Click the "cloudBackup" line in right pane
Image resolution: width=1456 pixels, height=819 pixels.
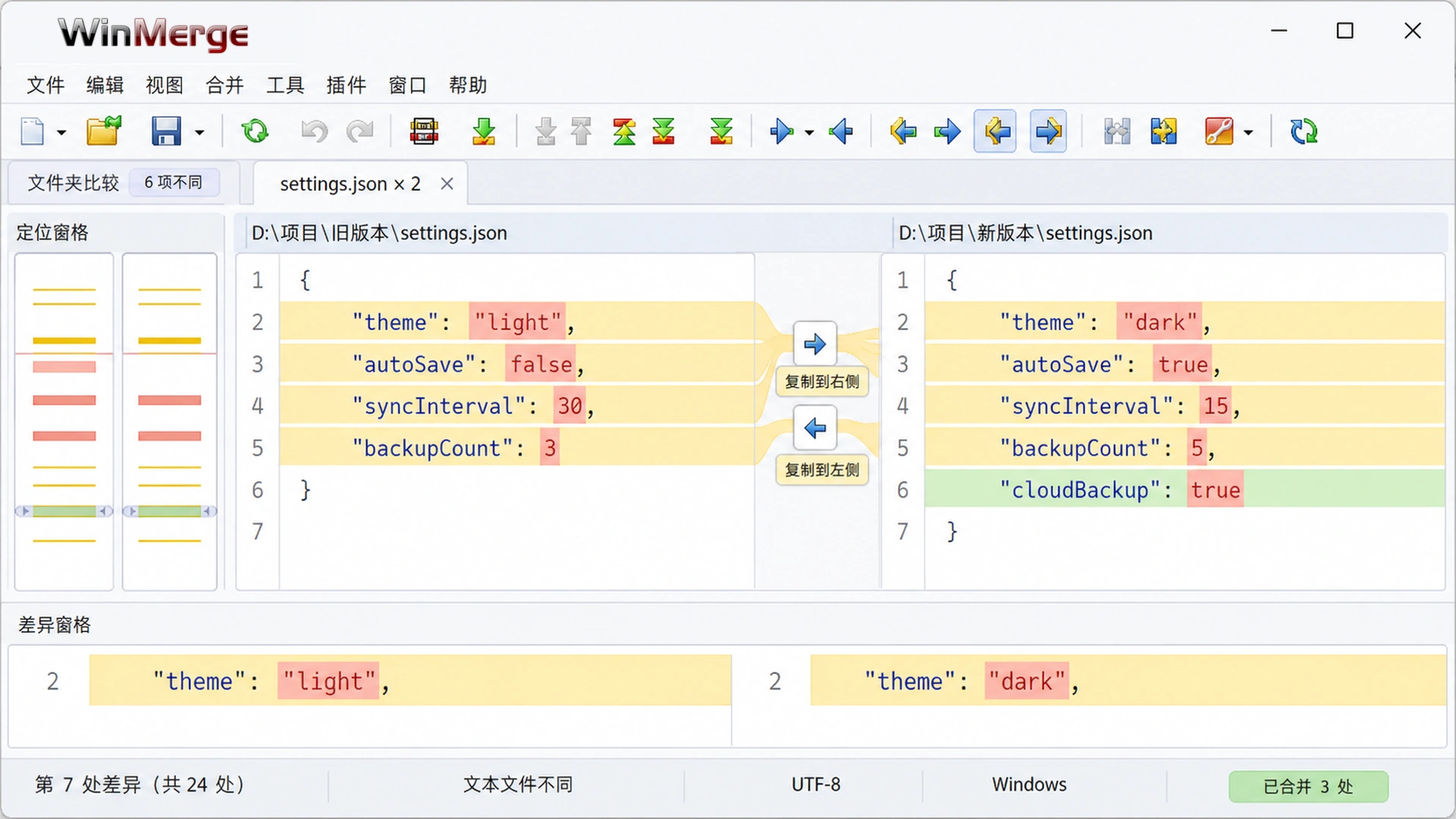coord(1185,490)
